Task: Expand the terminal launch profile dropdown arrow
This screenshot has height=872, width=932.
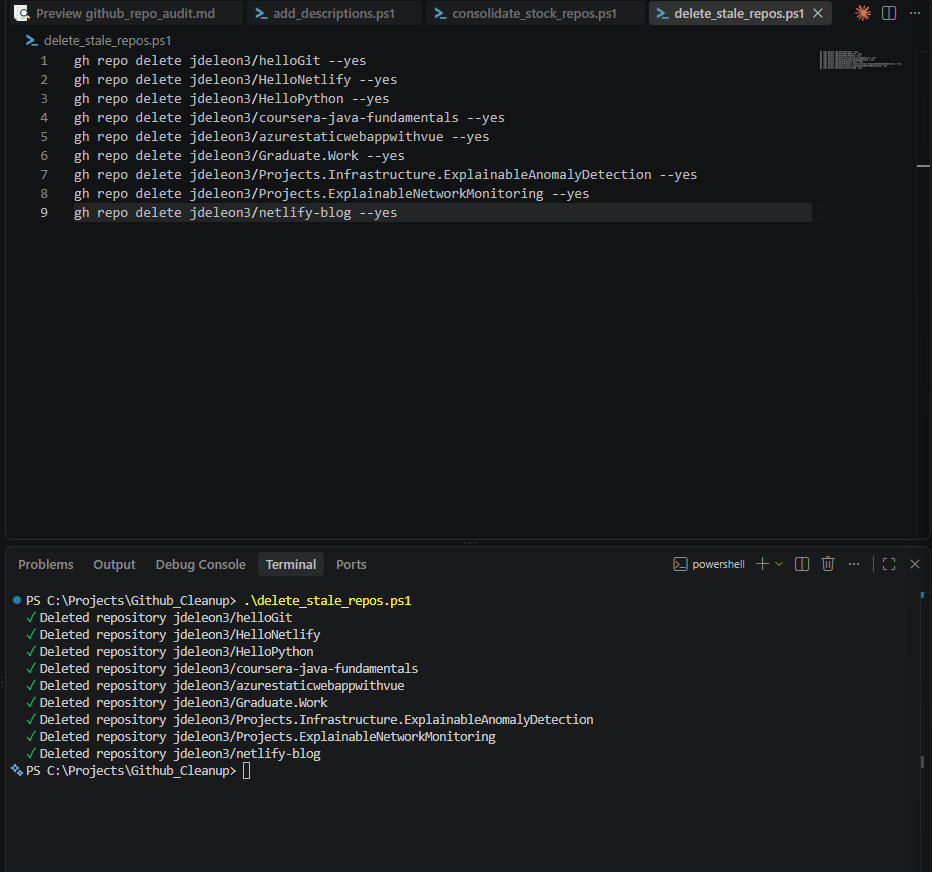Action: pos(779,564)
